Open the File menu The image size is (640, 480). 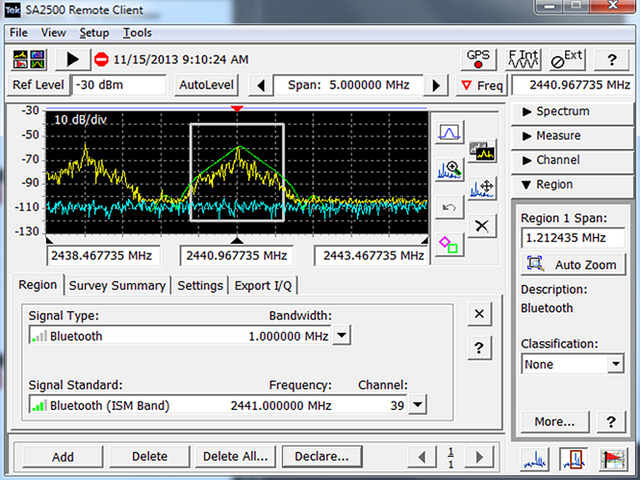coord(18,33)
